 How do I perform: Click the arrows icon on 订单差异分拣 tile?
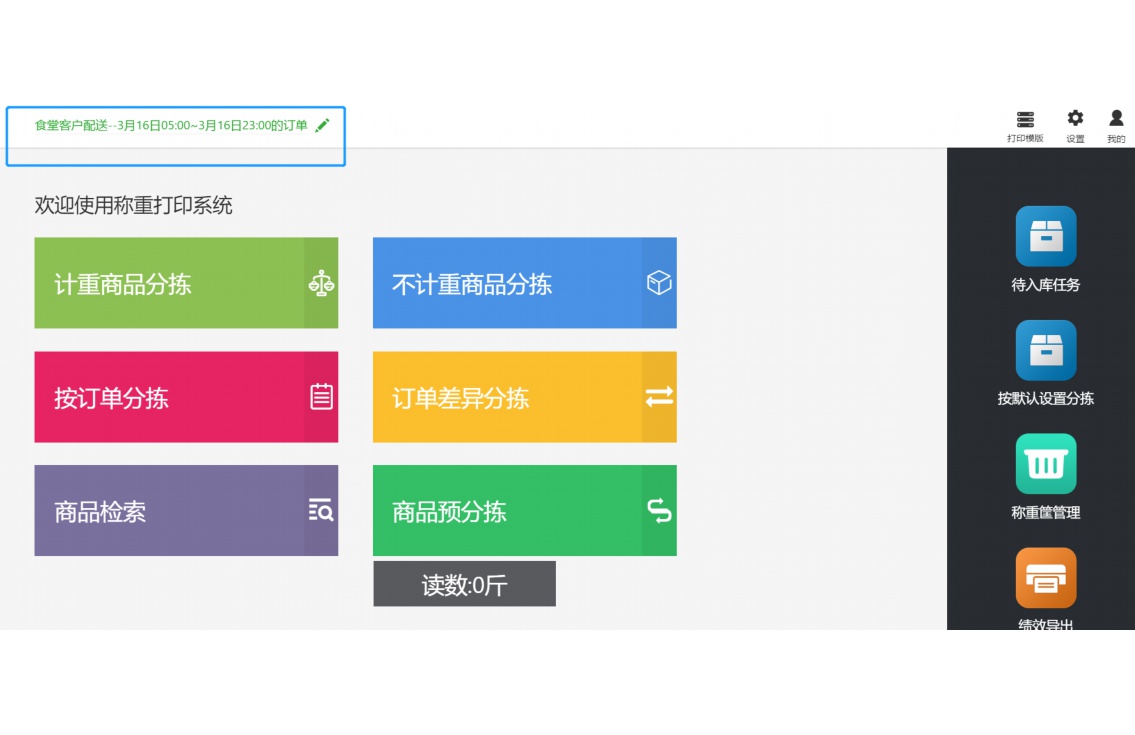coord(658,397)
